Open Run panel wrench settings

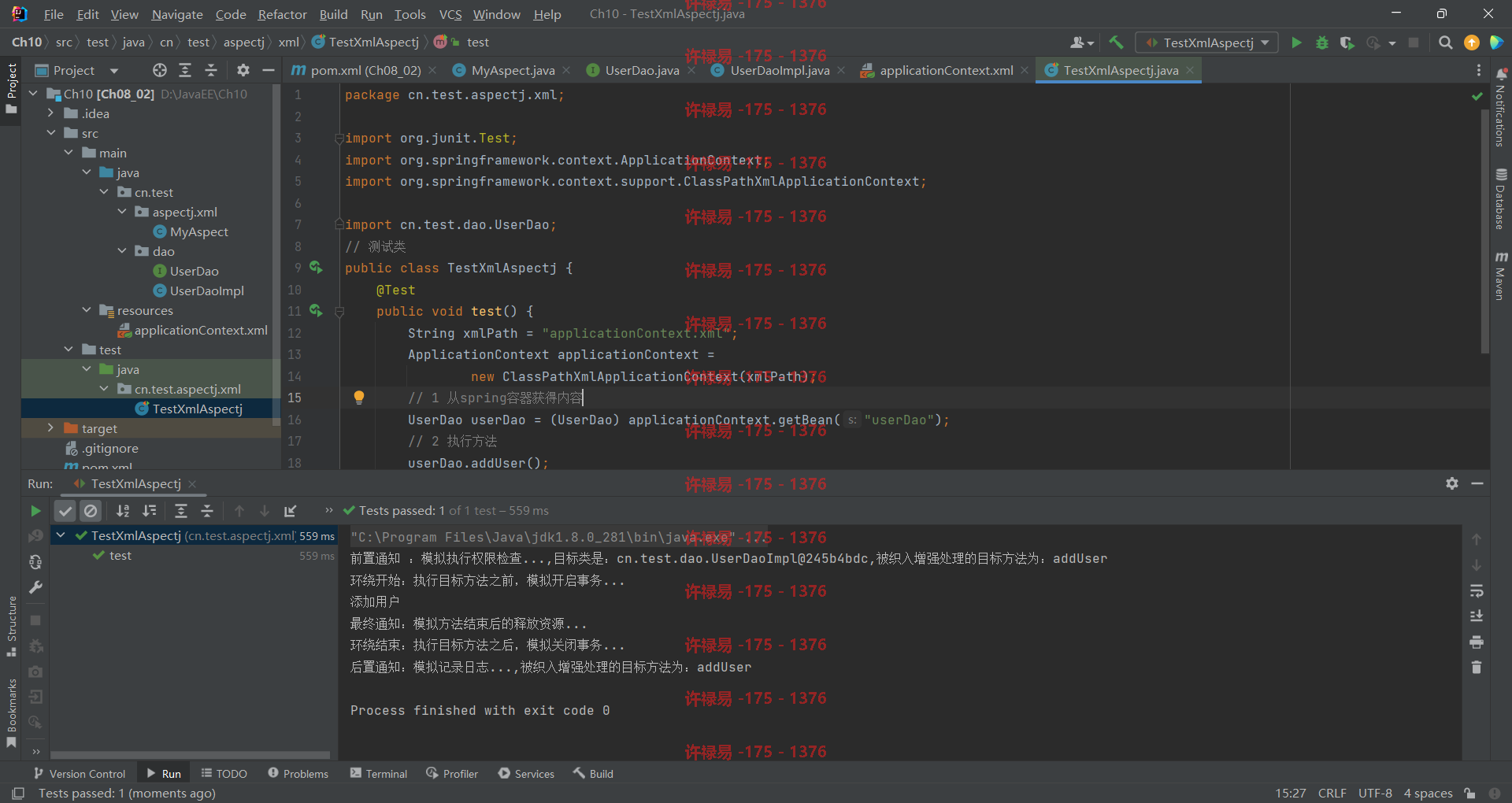click(x=35, y=587)
